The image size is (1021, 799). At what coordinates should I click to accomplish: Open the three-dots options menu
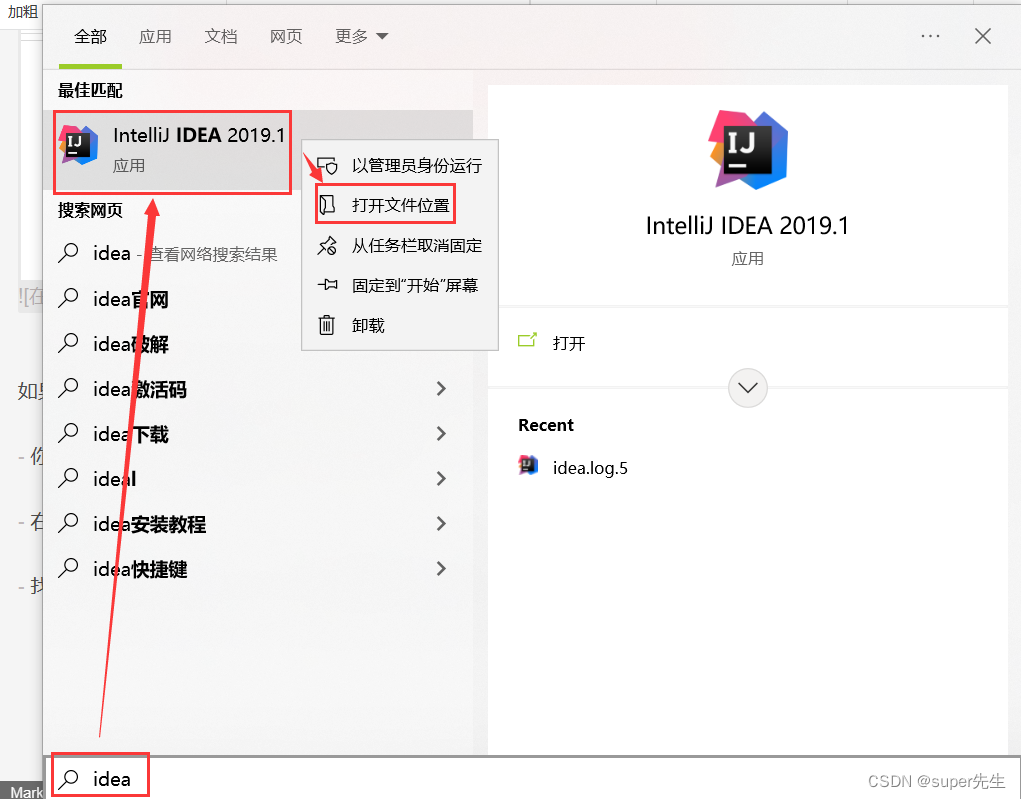(x=930, y=36)
